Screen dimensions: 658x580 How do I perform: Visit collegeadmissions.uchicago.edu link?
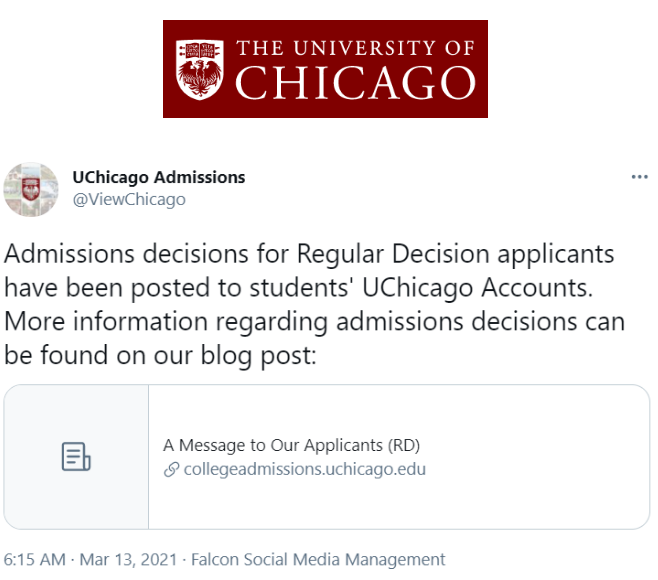tap(305, 469)
